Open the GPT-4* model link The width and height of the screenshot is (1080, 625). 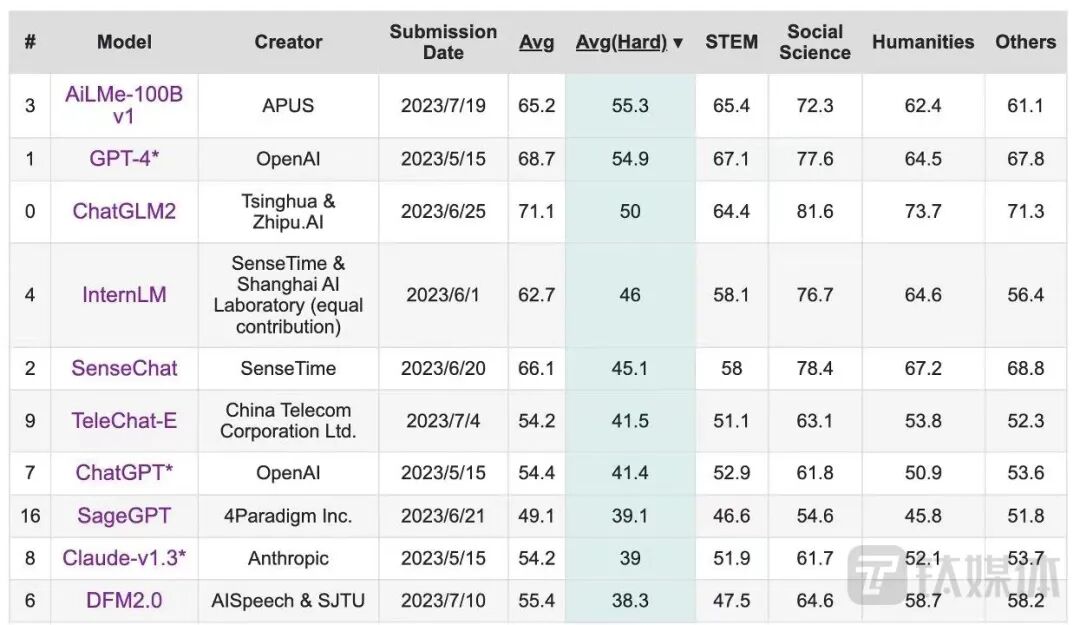point(124,158)
